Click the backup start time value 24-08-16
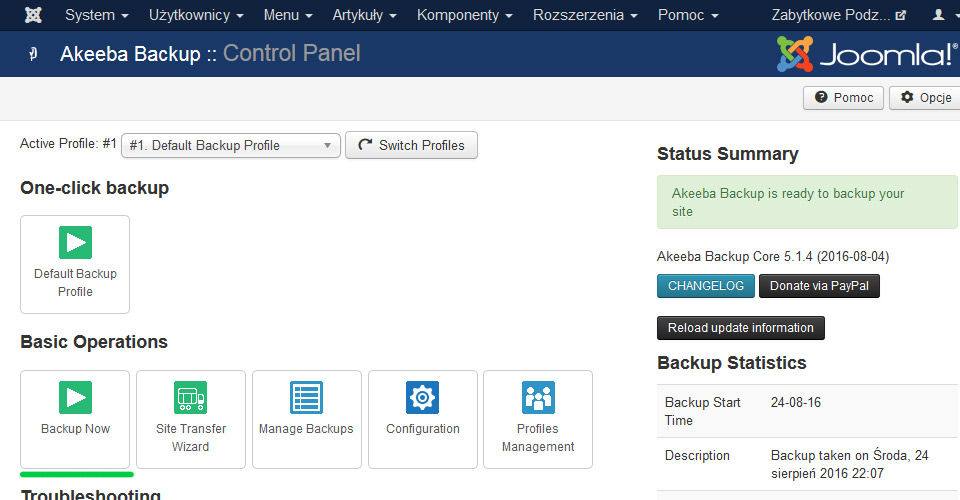The width and height of the screenshot is (960, 500). click(796, 403)
